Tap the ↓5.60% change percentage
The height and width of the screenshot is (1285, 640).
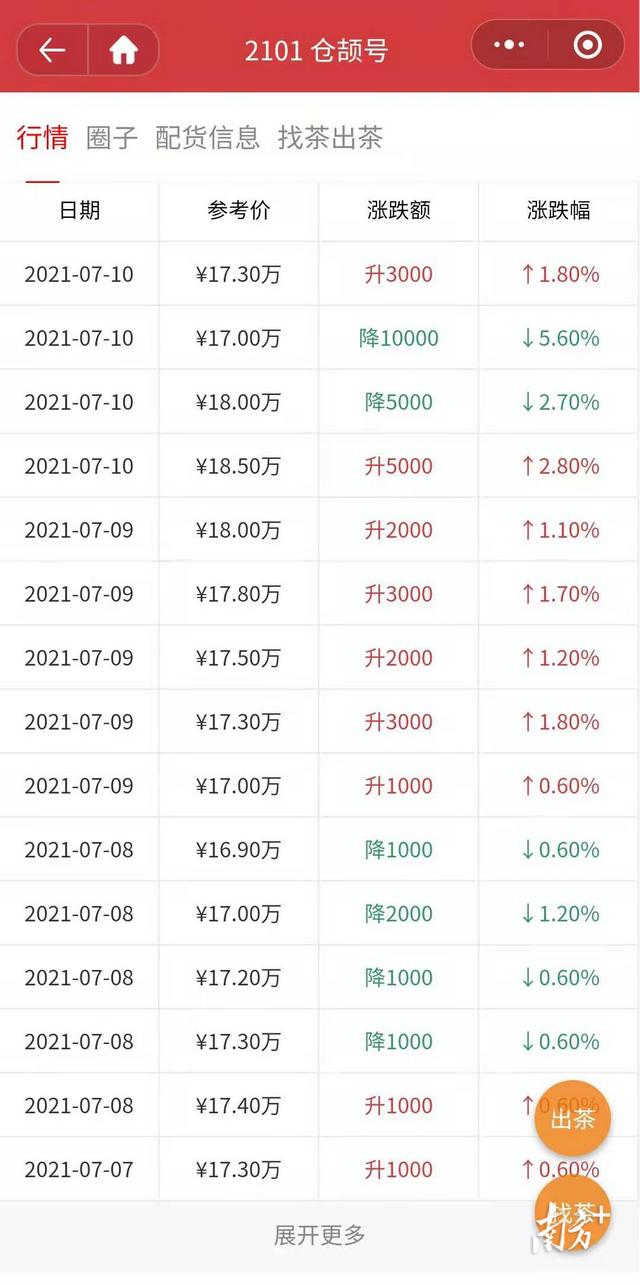pos(559,338)
